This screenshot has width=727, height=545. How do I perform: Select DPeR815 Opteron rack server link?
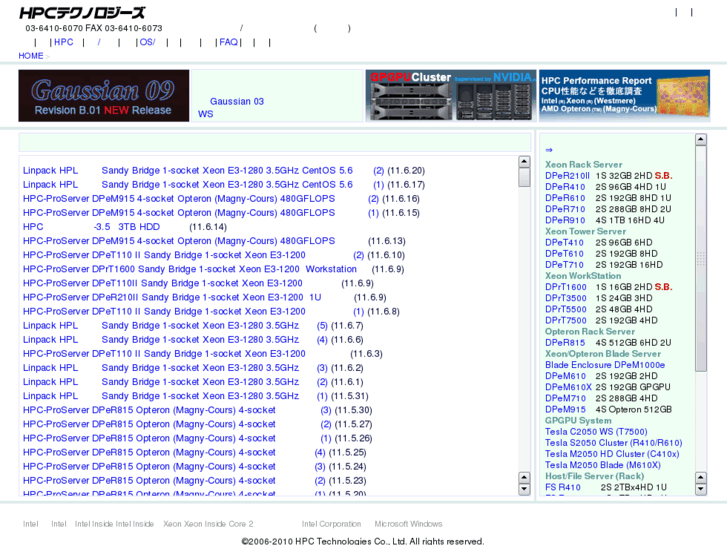pos(565,343)
